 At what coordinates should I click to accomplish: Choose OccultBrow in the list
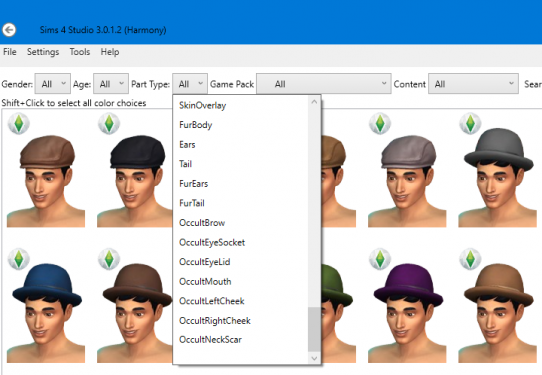click(240, 223)
